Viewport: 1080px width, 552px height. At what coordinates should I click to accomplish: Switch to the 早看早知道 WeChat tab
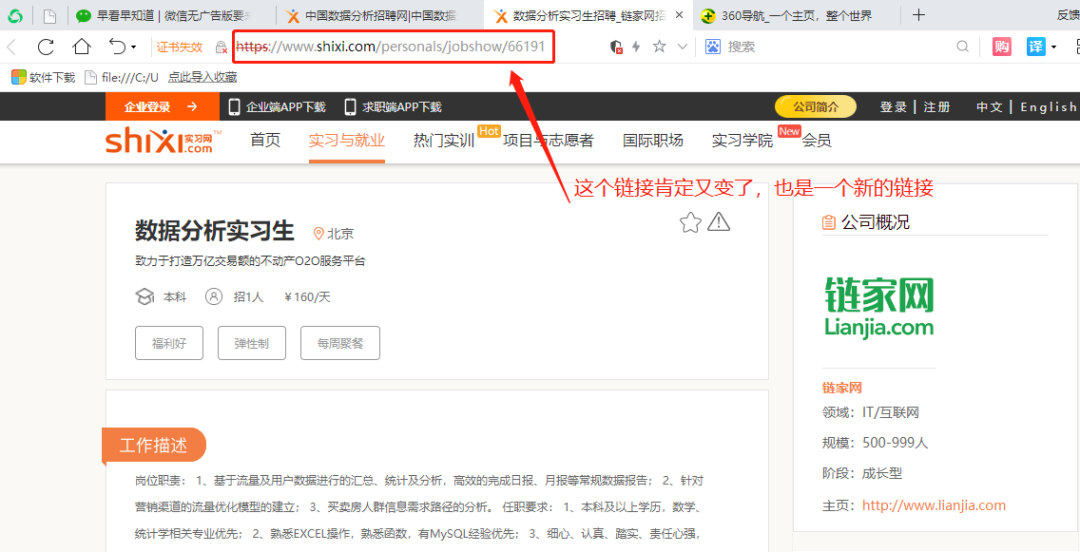pyautogui.click(x=171, y=15)
